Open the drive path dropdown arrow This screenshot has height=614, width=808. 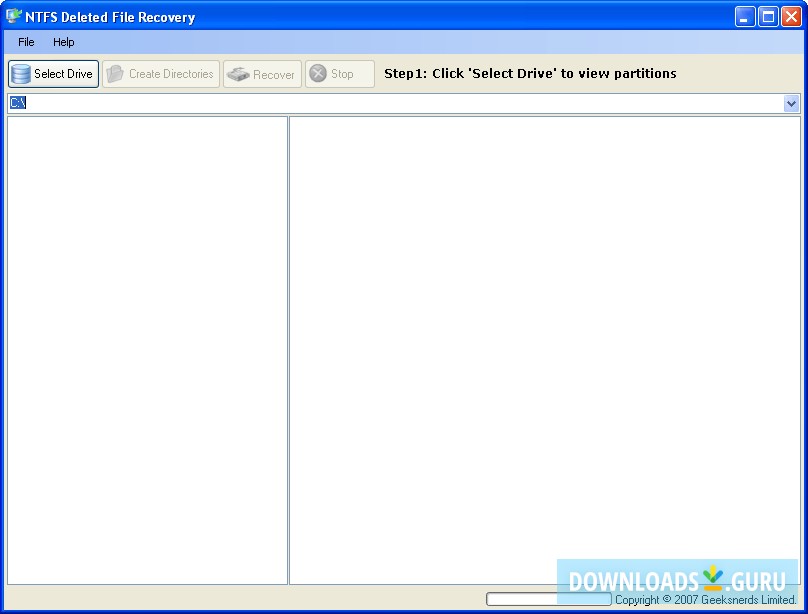click(x=791, y=103)
